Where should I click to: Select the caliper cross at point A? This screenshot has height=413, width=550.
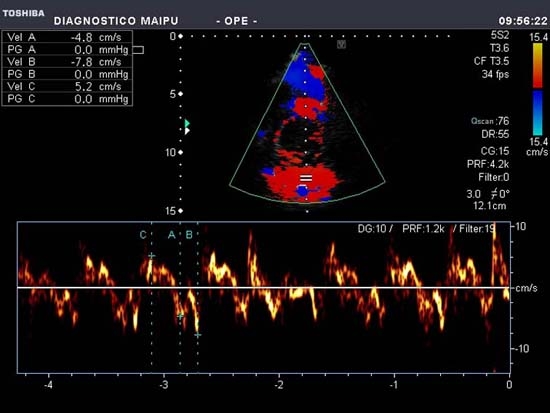pos(180,316)
